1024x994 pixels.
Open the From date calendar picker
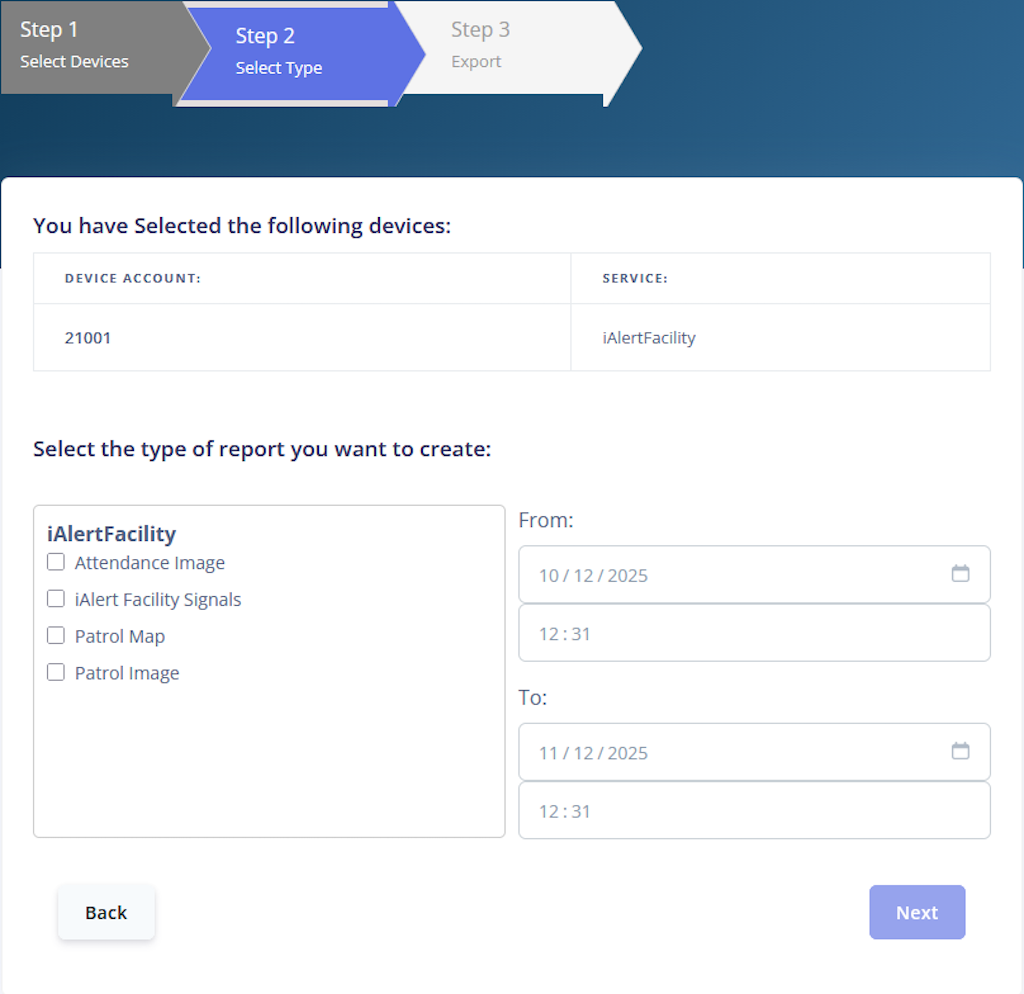coord(960,574)
